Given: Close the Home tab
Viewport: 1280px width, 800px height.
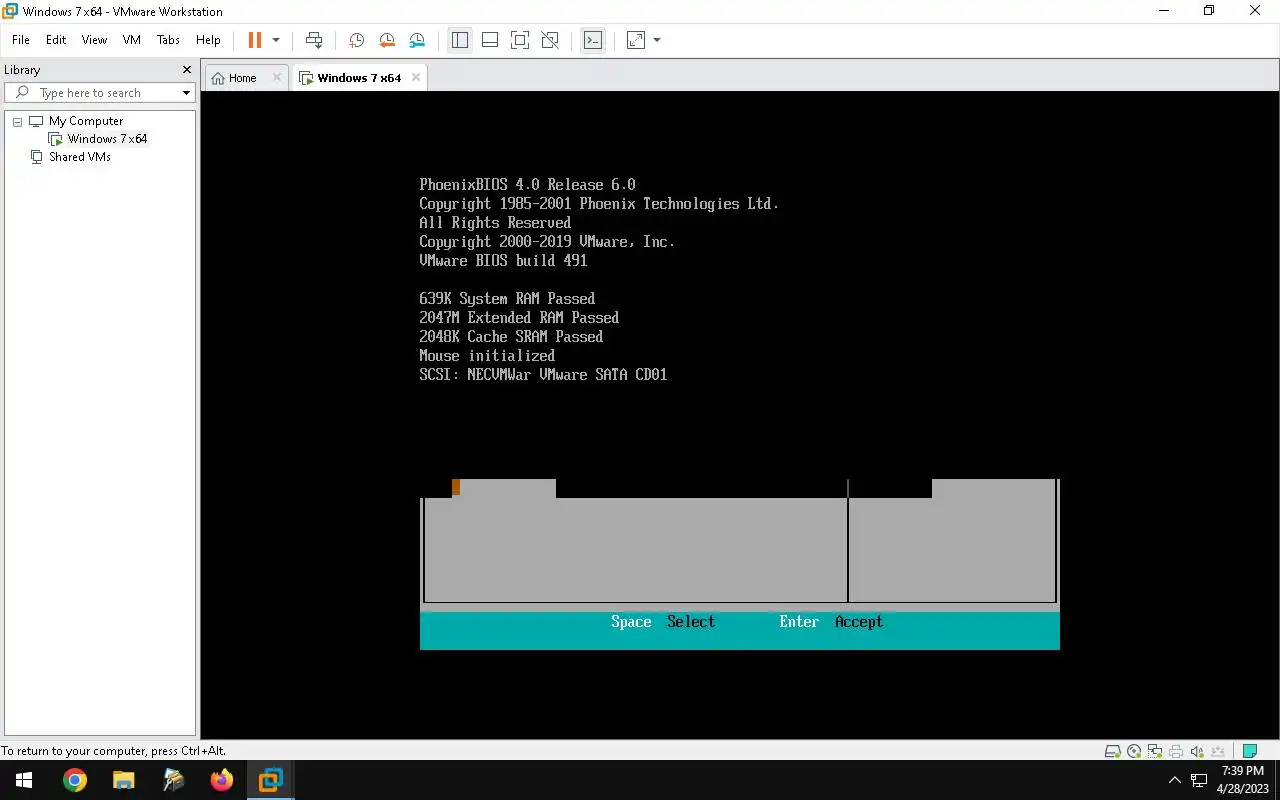Looking at the screenshot, I should click(277, 77).
